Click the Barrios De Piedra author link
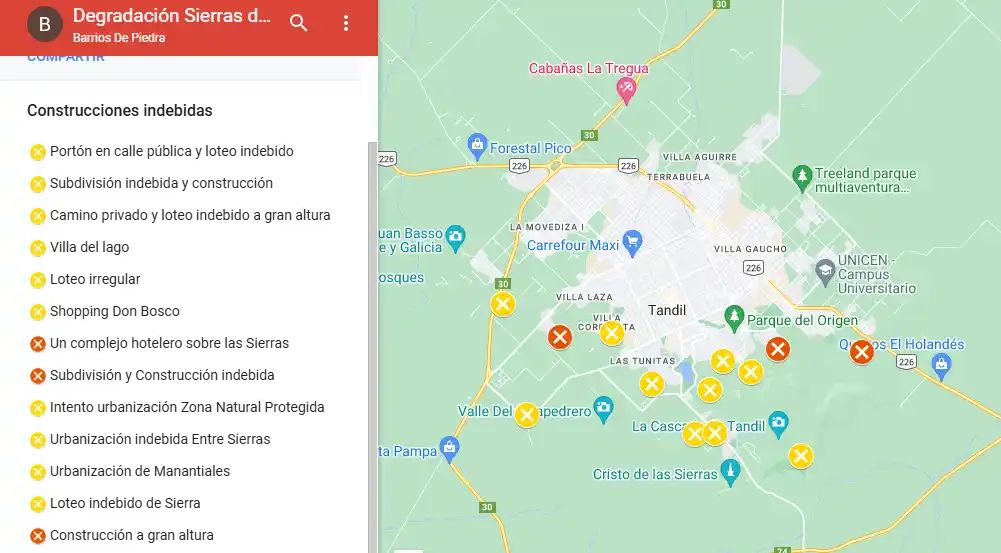 [119, 38]
